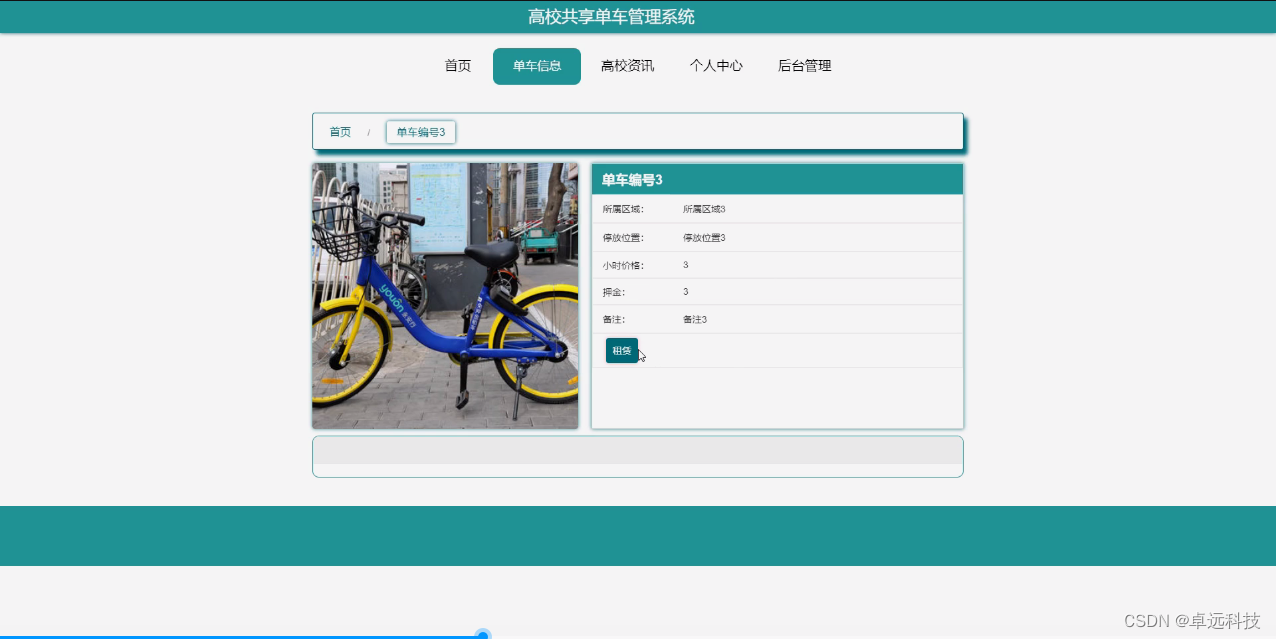Click the 租赁 rental button
The height and width of the screenshot is (639, 1276).
[x=621, y=350]
